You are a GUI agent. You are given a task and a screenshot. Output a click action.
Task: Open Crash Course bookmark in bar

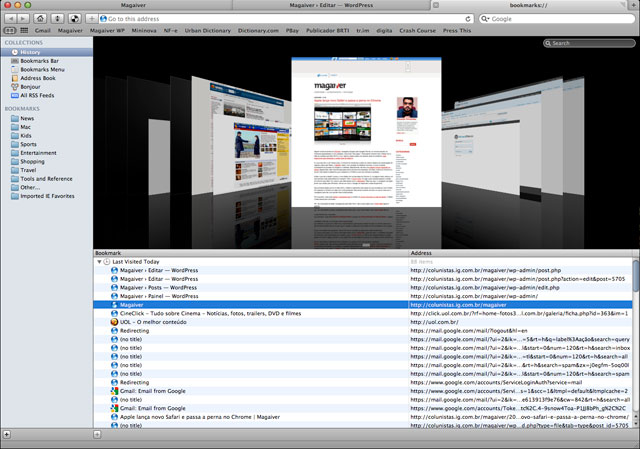[x=418, y=31]
